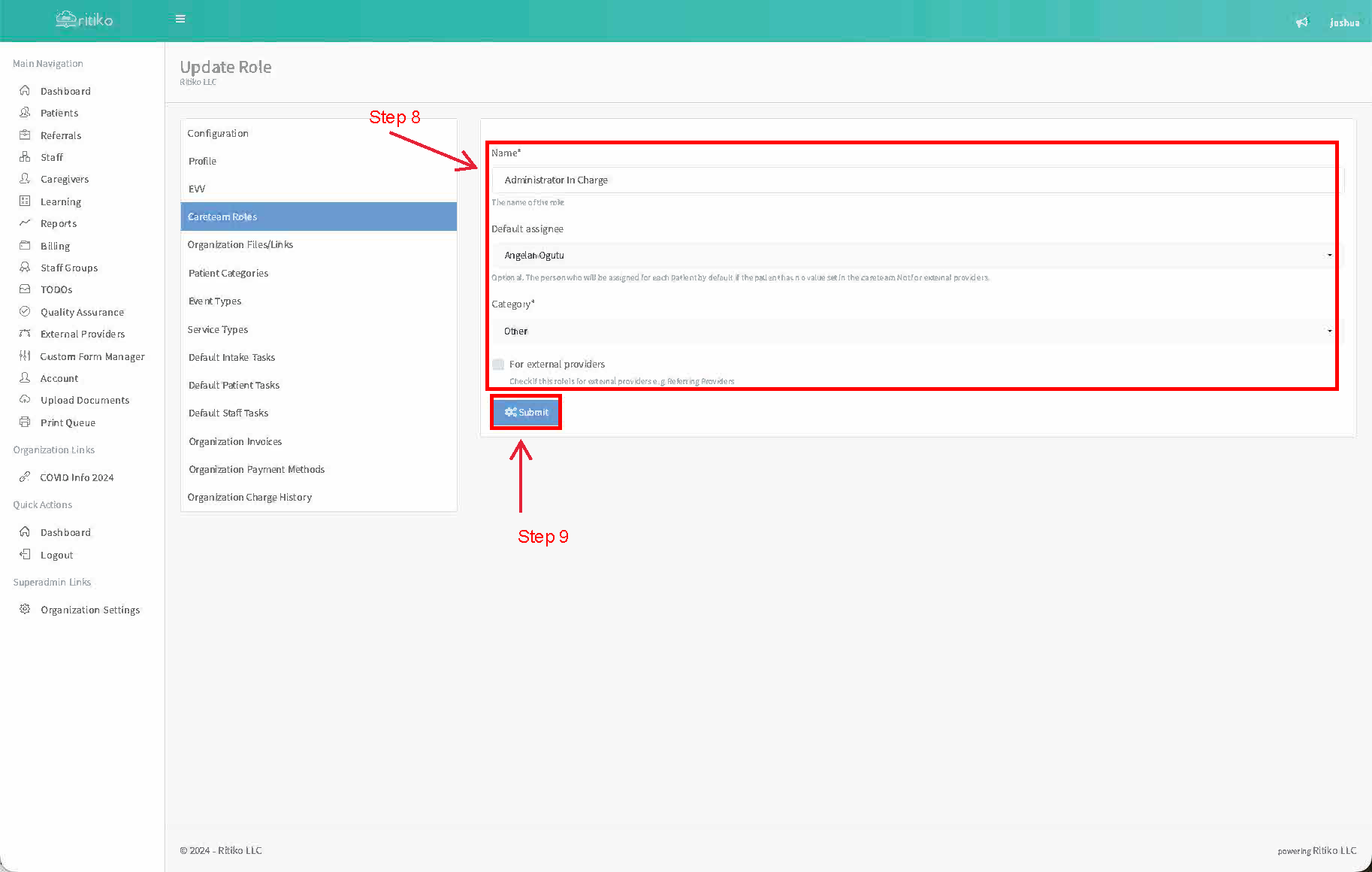Open the joshua user profile link
1372x872 pixels.
click(1344, 23)
